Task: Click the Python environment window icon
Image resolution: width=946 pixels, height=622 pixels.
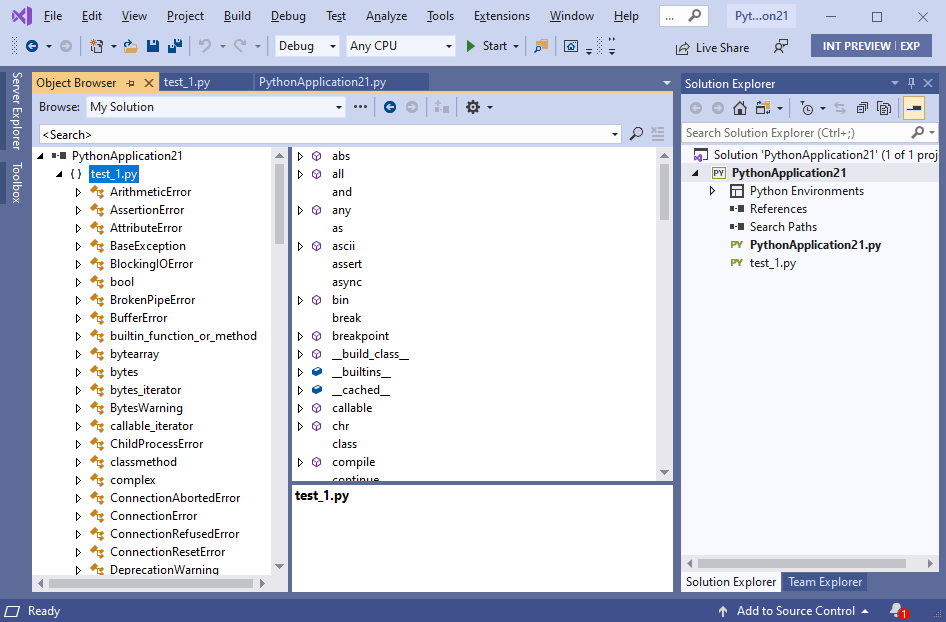Action: tap(571, 46)
